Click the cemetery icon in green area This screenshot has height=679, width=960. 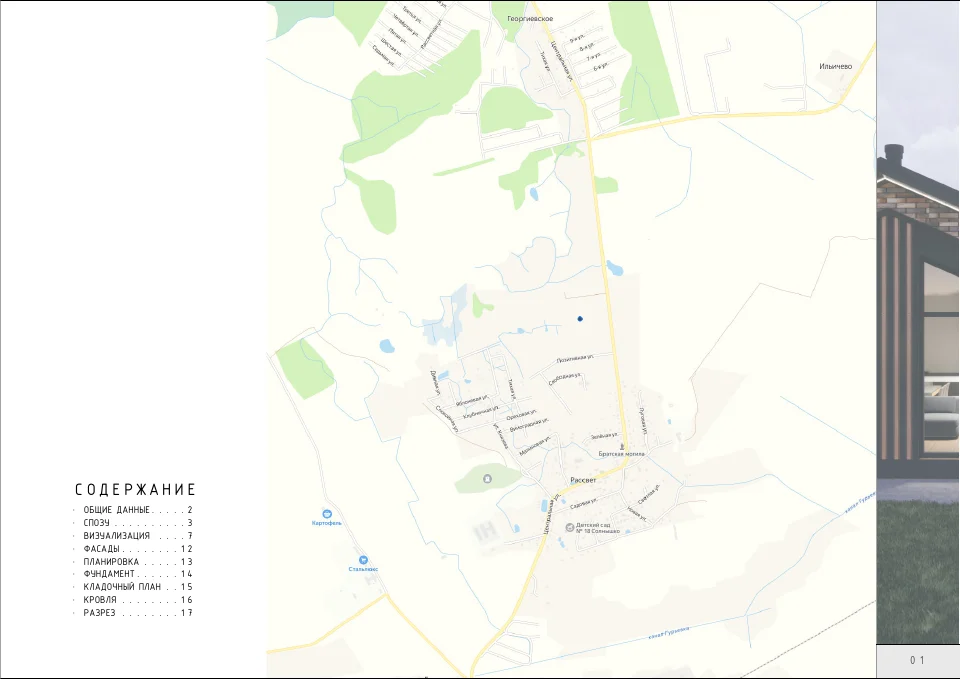[x=487, y=478]
